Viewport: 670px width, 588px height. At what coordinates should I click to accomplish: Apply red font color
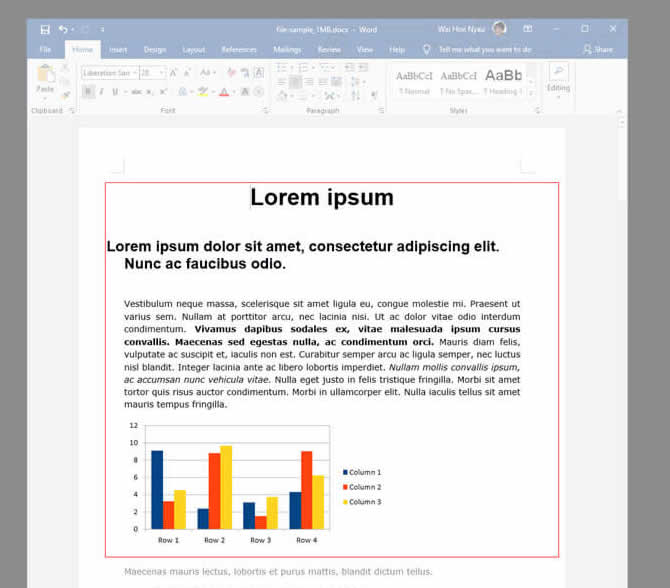pos(224,92)
